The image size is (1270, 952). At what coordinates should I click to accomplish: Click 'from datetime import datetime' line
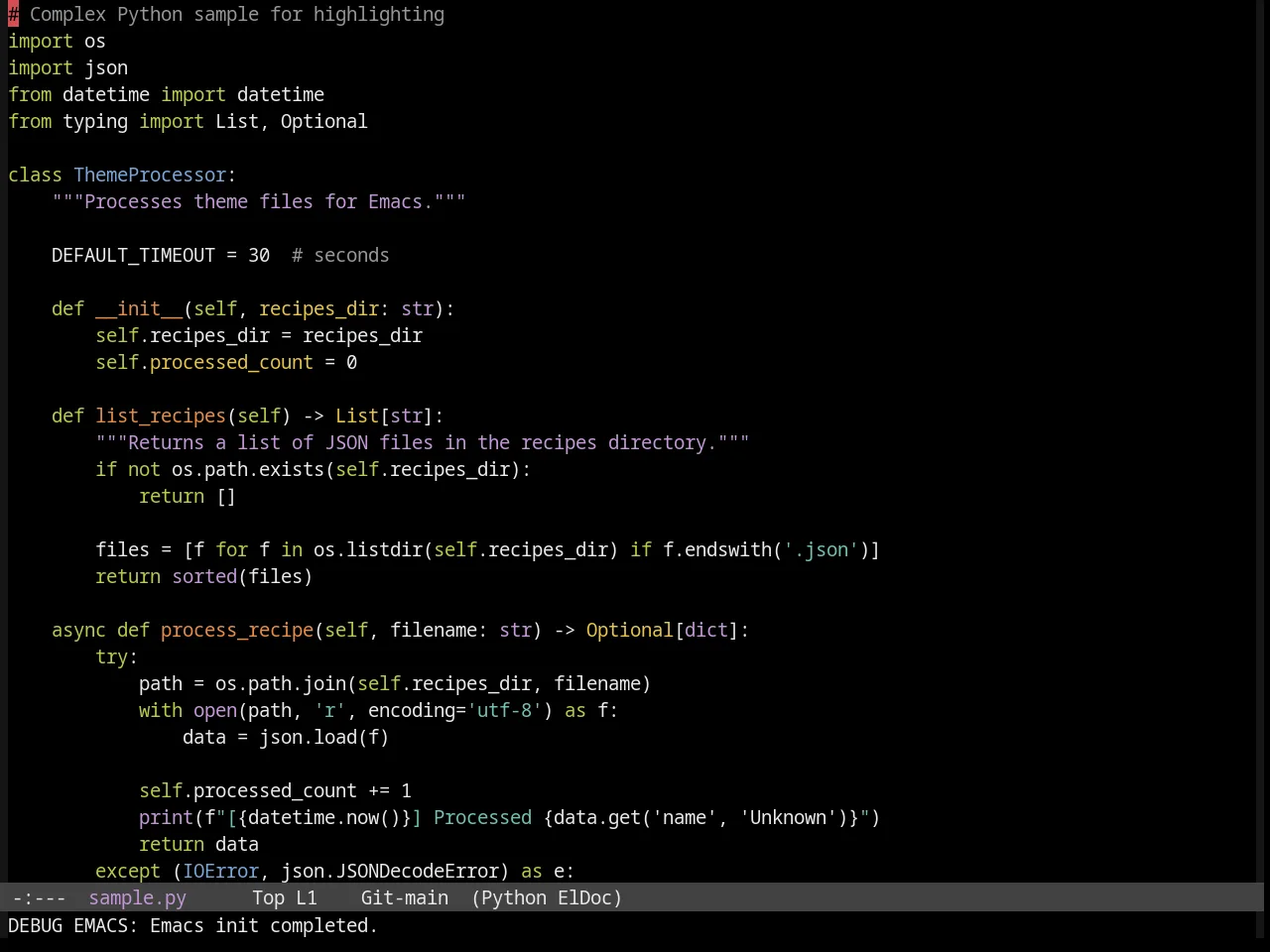tap(166, 94)
